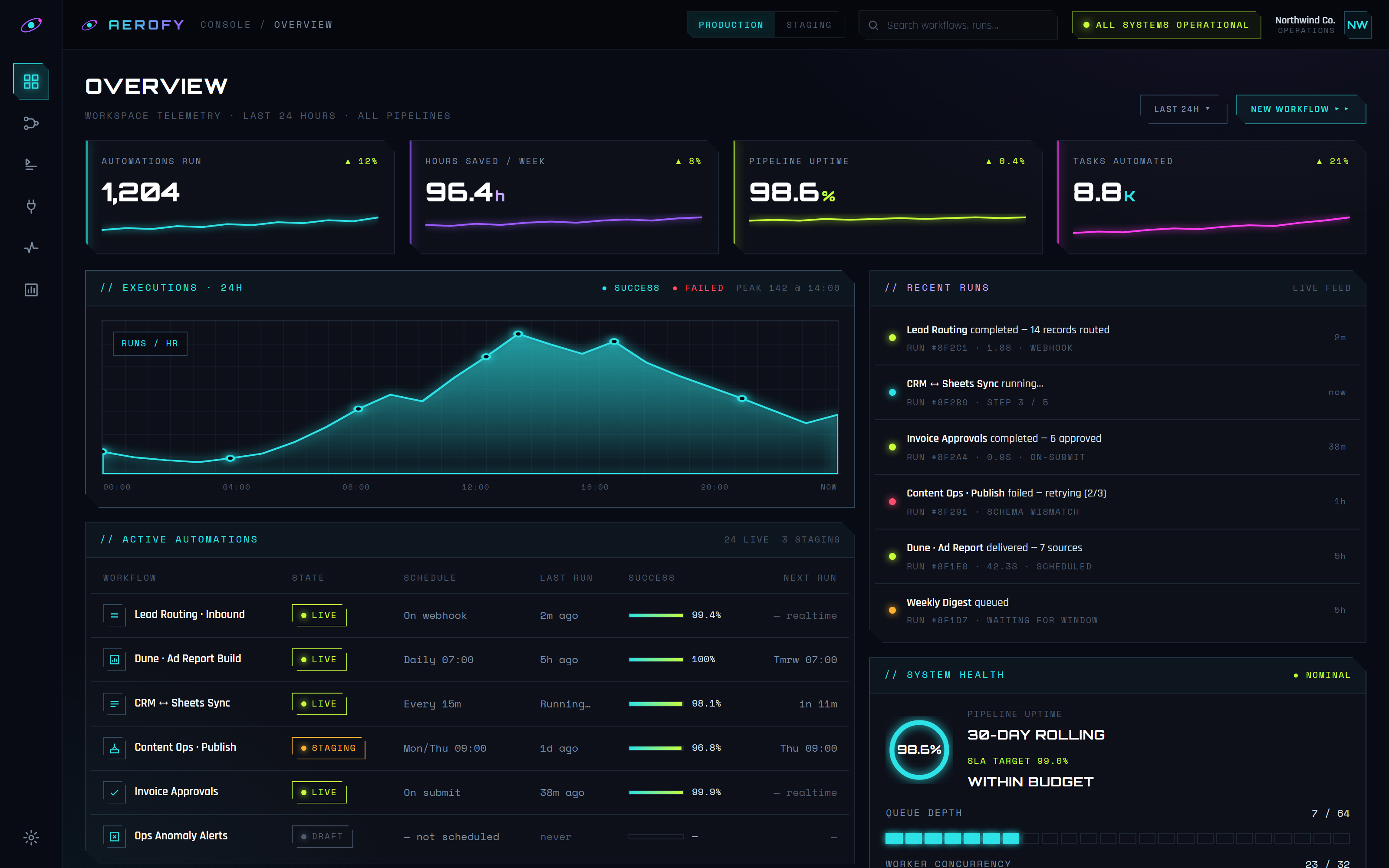Click the Invoice Approvals workflow name
Screen dimensions: 1389x868
[x=176, y=791]
